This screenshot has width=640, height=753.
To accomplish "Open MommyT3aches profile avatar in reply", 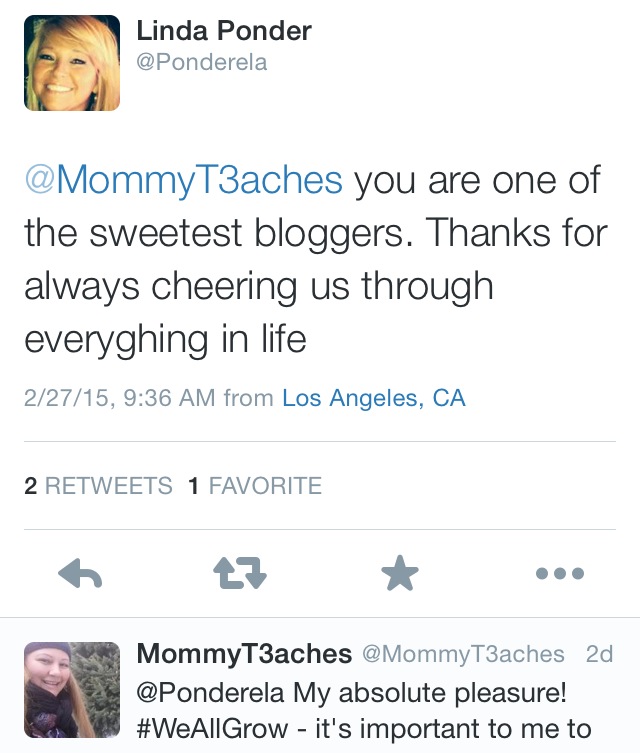I will [72, 689].
